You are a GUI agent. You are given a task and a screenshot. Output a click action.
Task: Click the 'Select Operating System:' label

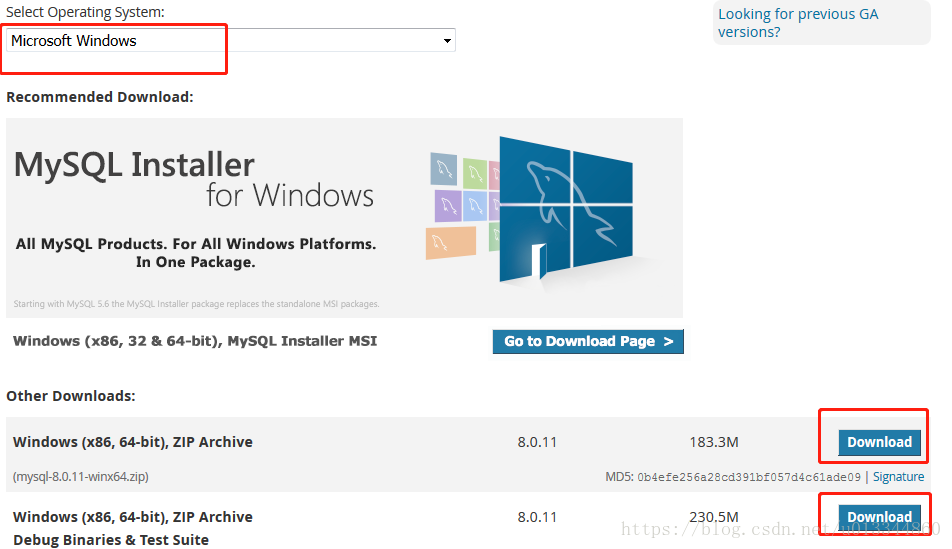pyautogui.click(x=85, y=12)
